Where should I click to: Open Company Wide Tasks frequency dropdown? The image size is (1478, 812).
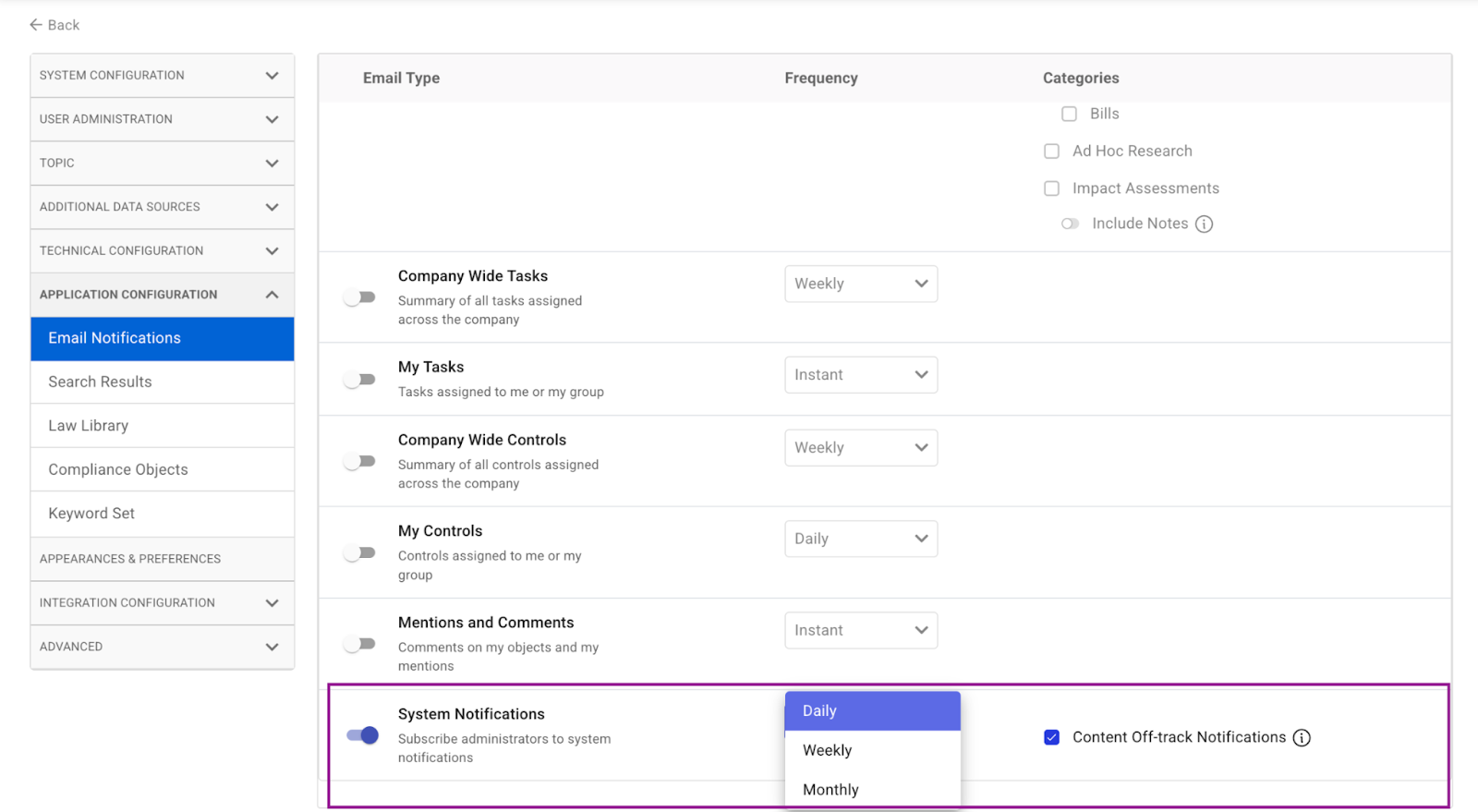(x=861, y=284)
